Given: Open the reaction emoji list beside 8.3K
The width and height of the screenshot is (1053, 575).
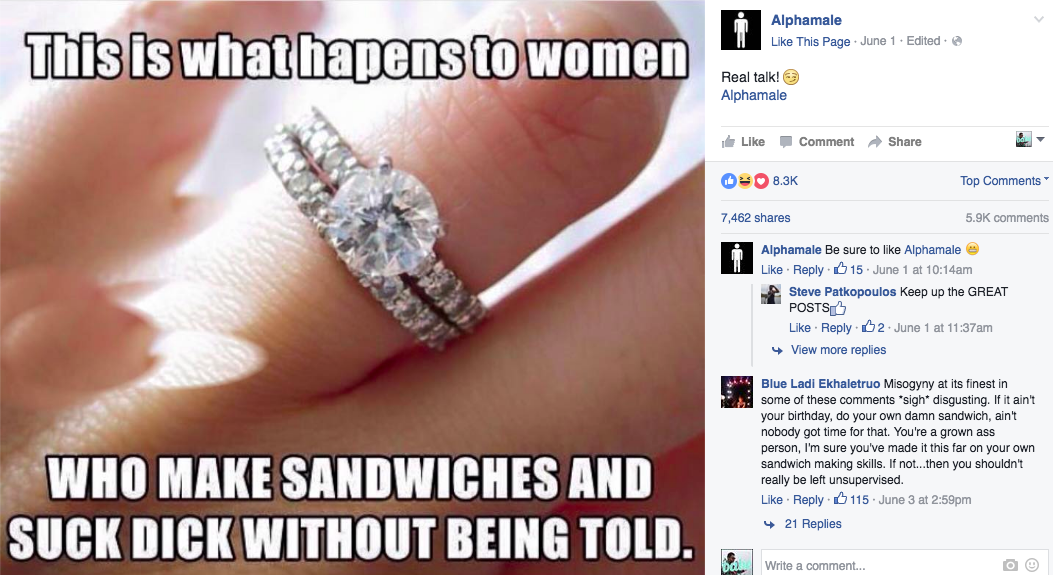Looking at the screenshot, I should tap(744, 181).
